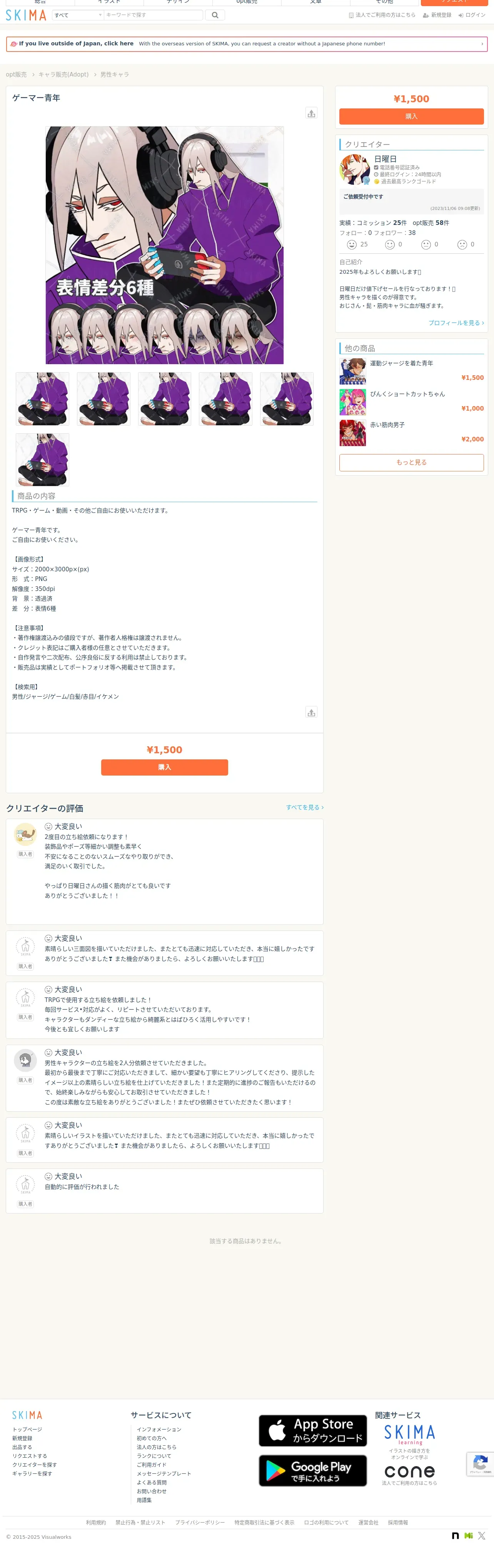Click the share icon above product image
494x1568 pixels.
coord(311,113)
